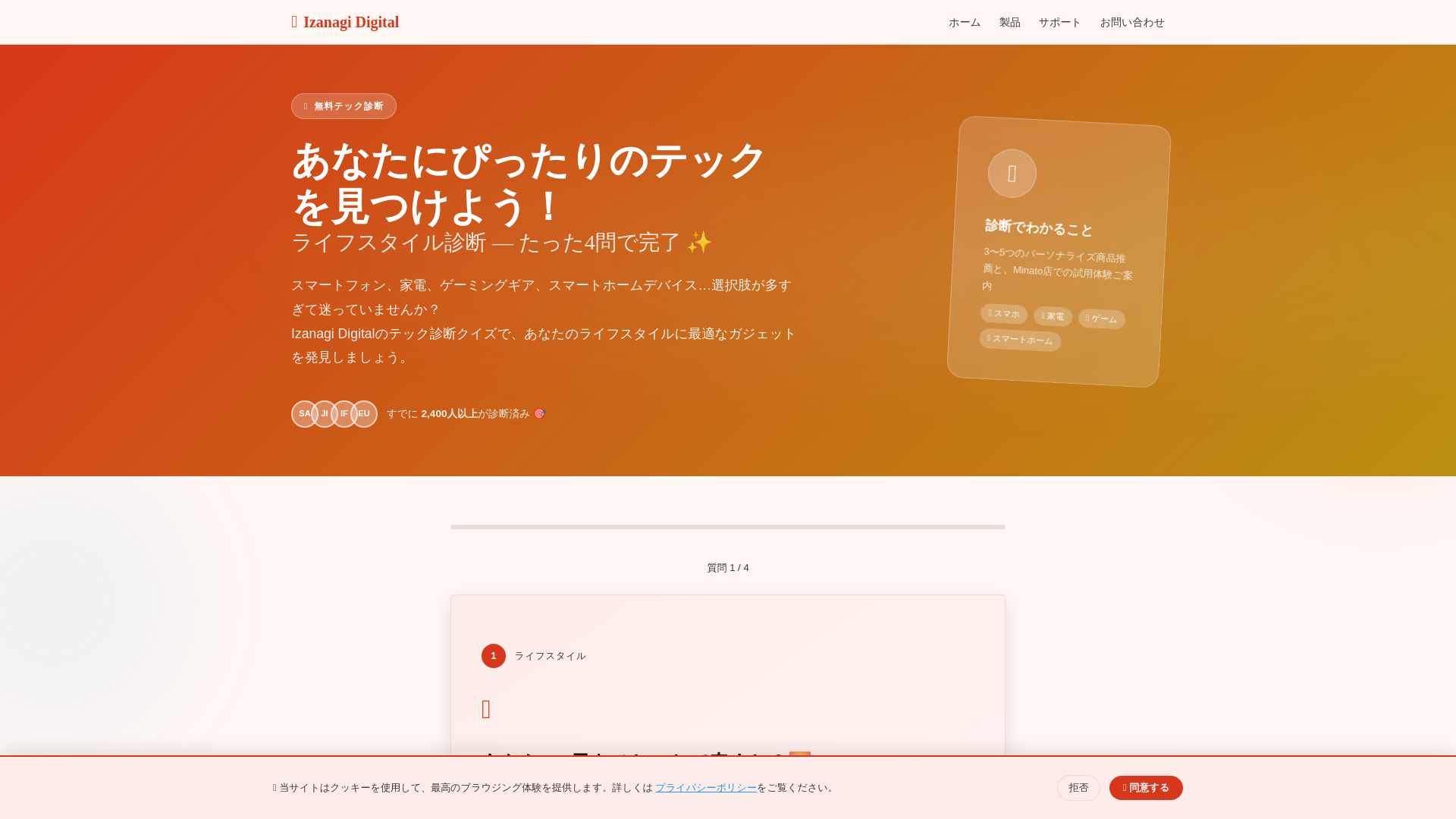Open the お問い合わせ page
The image size is (1456, 819).
coord(1132,23)
